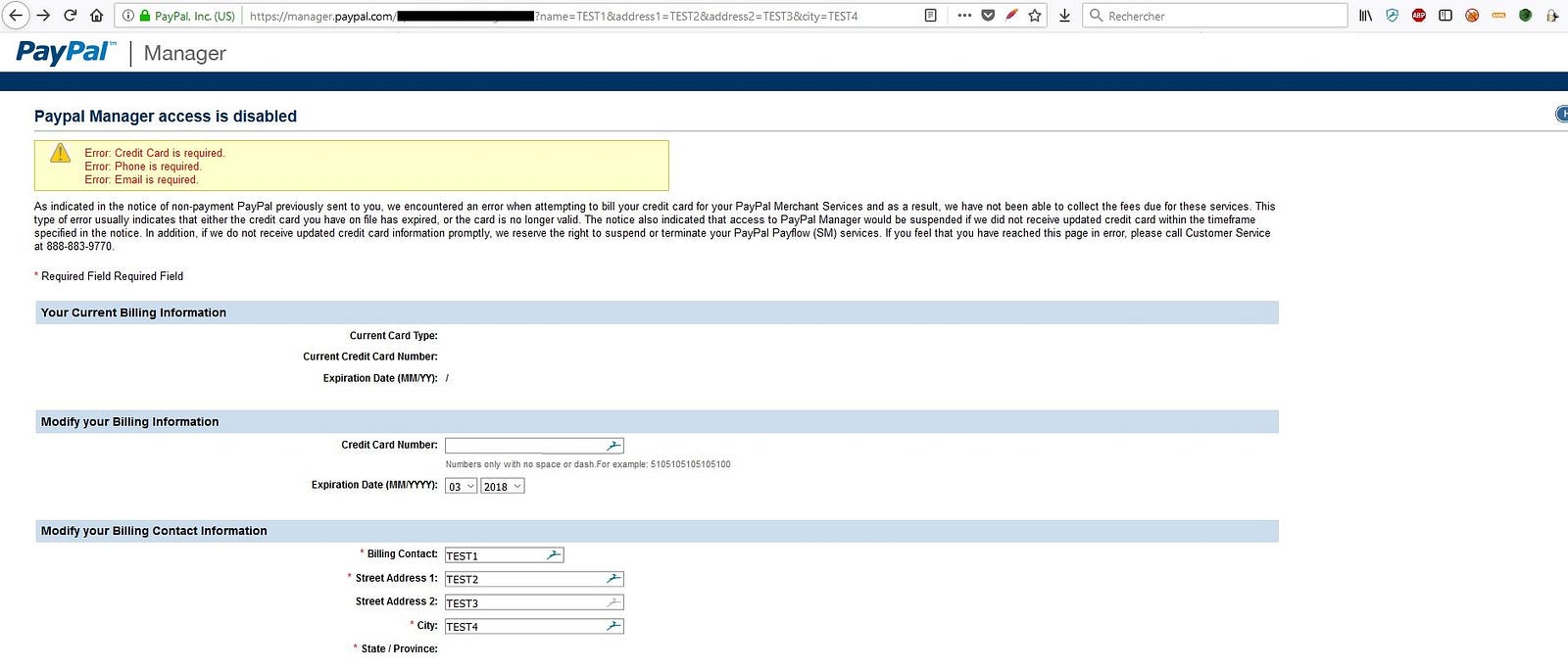Bookmark this page with the star

1035,16
